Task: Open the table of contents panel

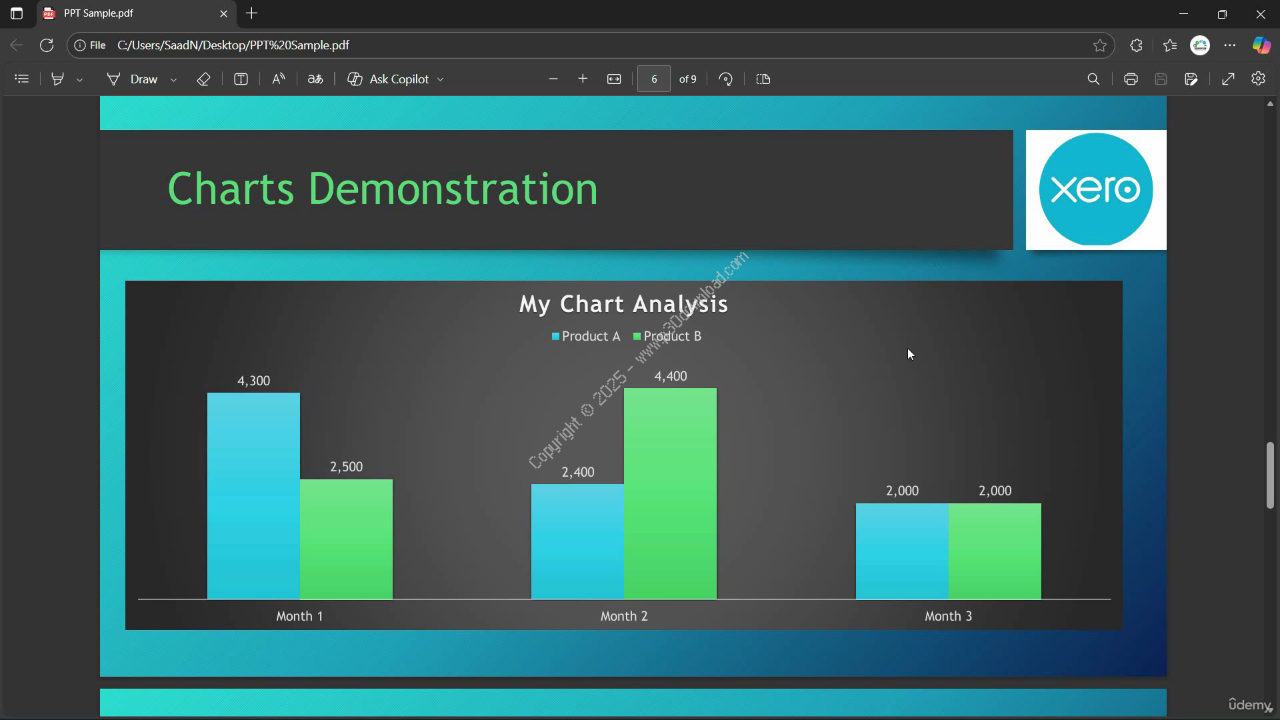Action: 21,79
